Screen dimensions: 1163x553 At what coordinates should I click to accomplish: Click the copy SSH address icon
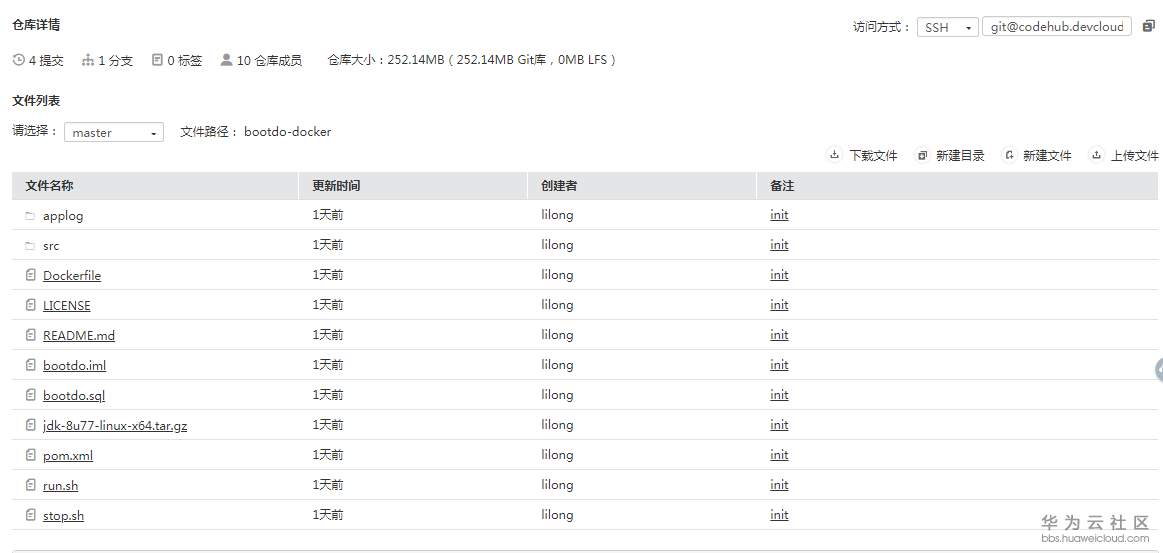coord(1148,27)
